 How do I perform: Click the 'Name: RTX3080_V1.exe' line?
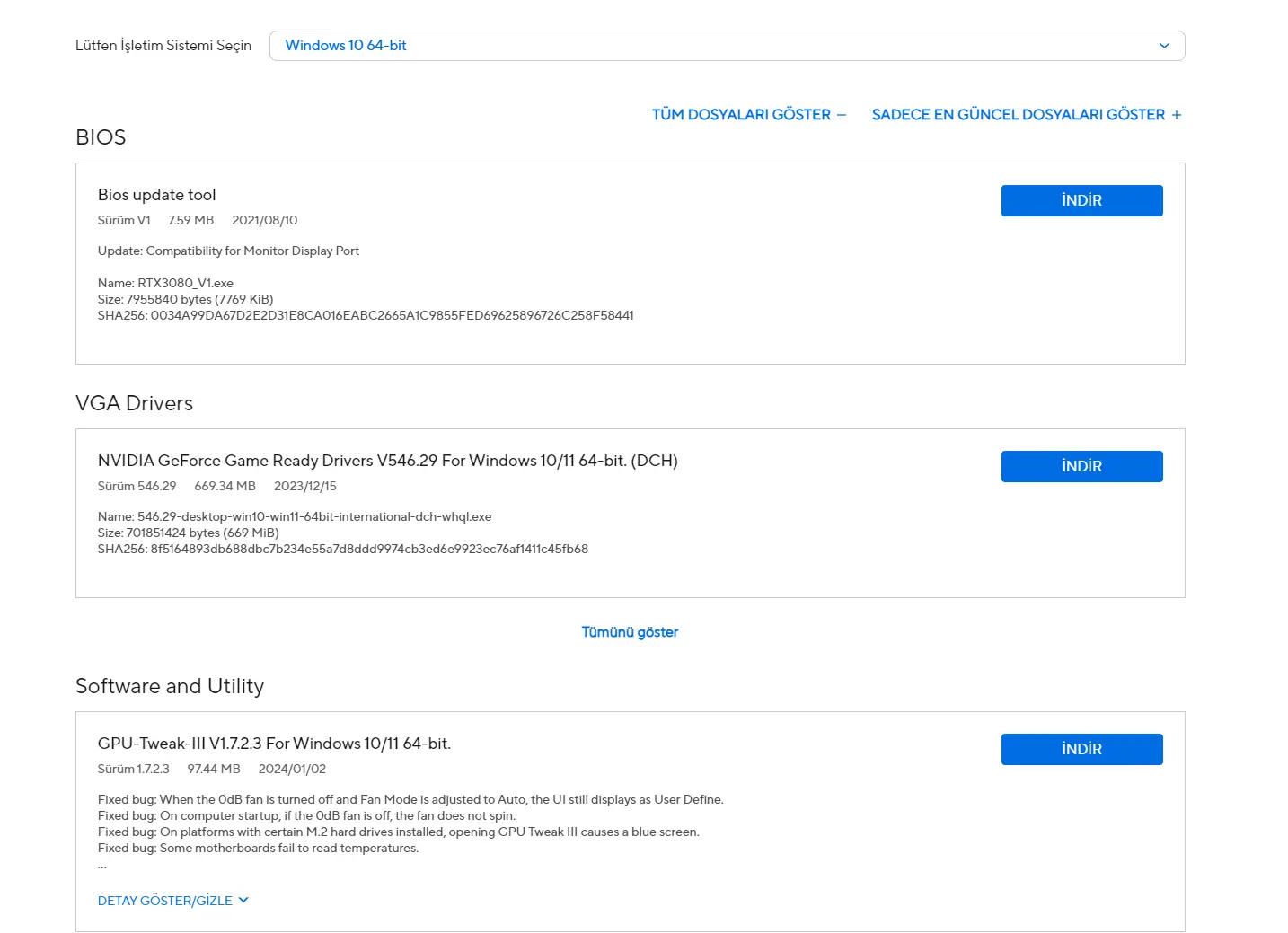point(165,283)
